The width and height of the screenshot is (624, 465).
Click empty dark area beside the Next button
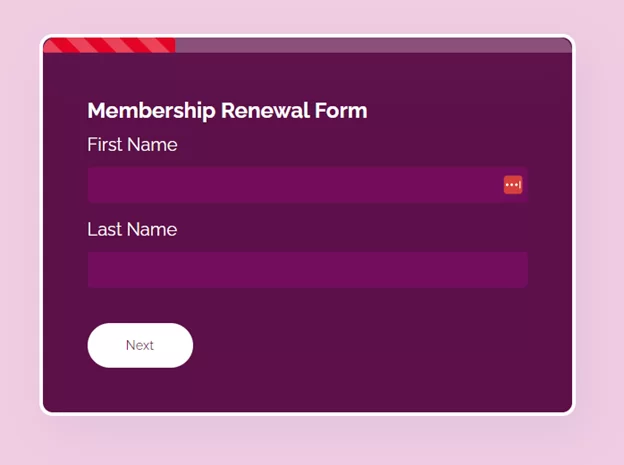click(x=380, y=346)
